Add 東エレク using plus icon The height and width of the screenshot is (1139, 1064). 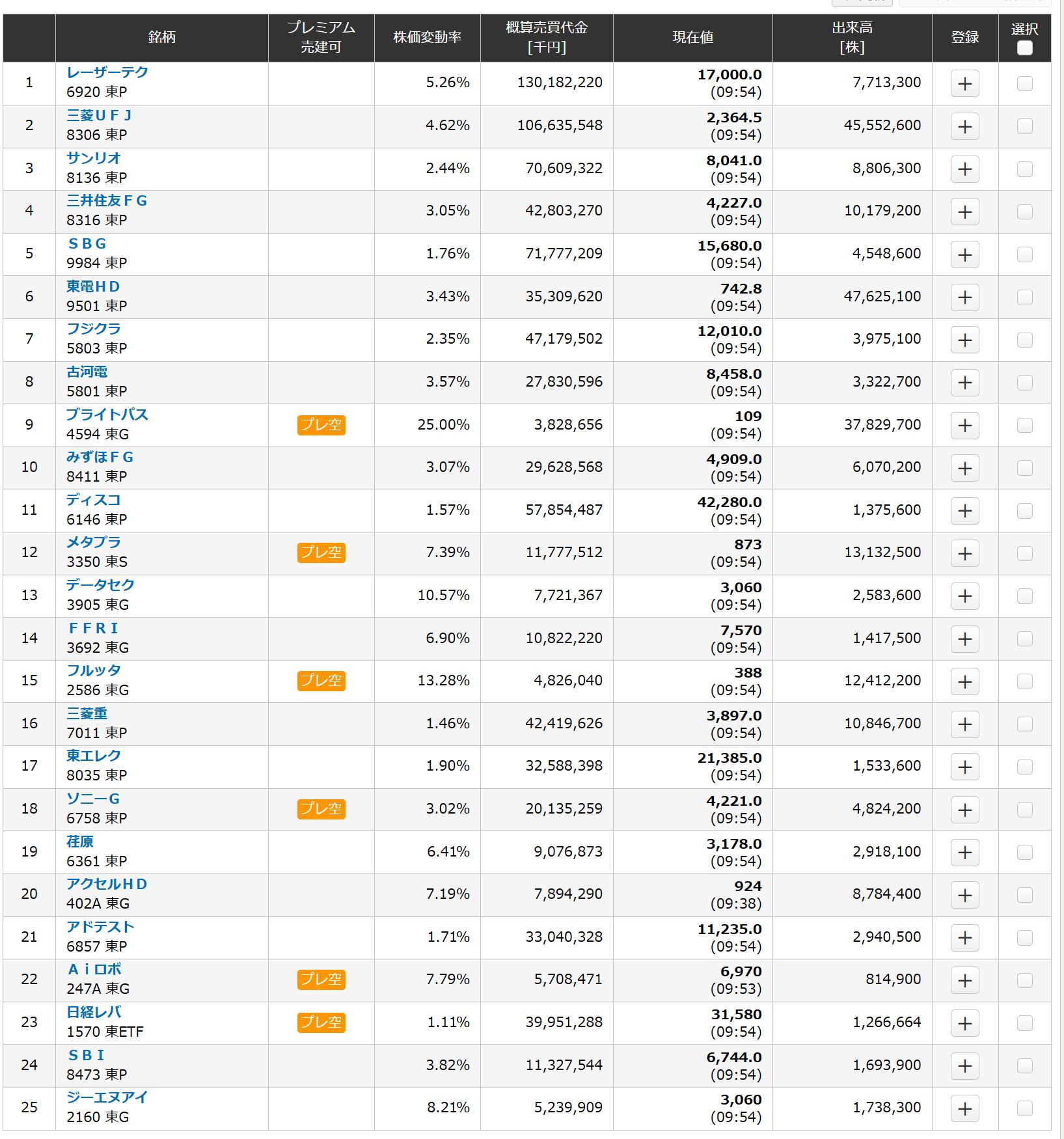964,767
